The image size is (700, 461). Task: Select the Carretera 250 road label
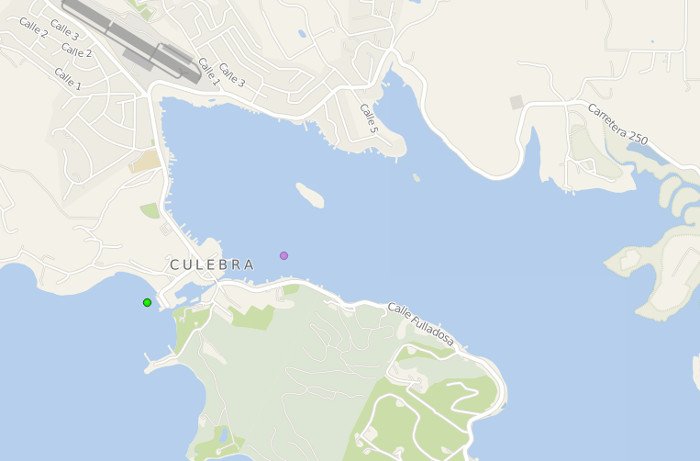(618, 125)
